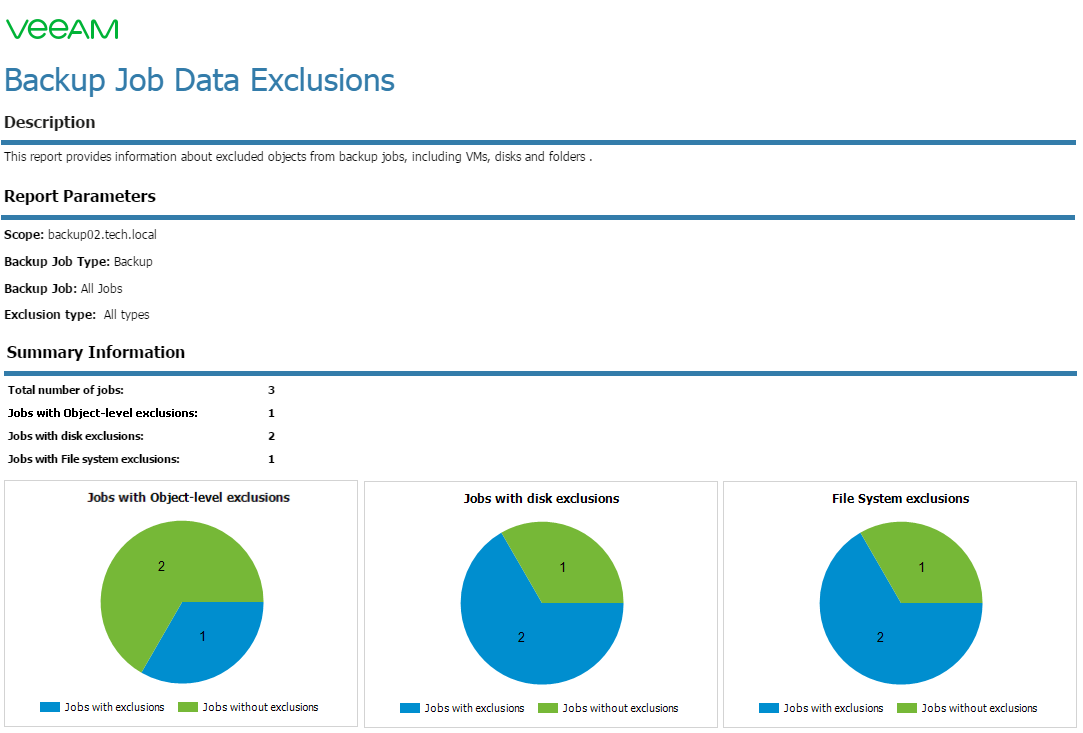Click the Jobs with Object-level exclusions summary label

(x=102, y=413)
